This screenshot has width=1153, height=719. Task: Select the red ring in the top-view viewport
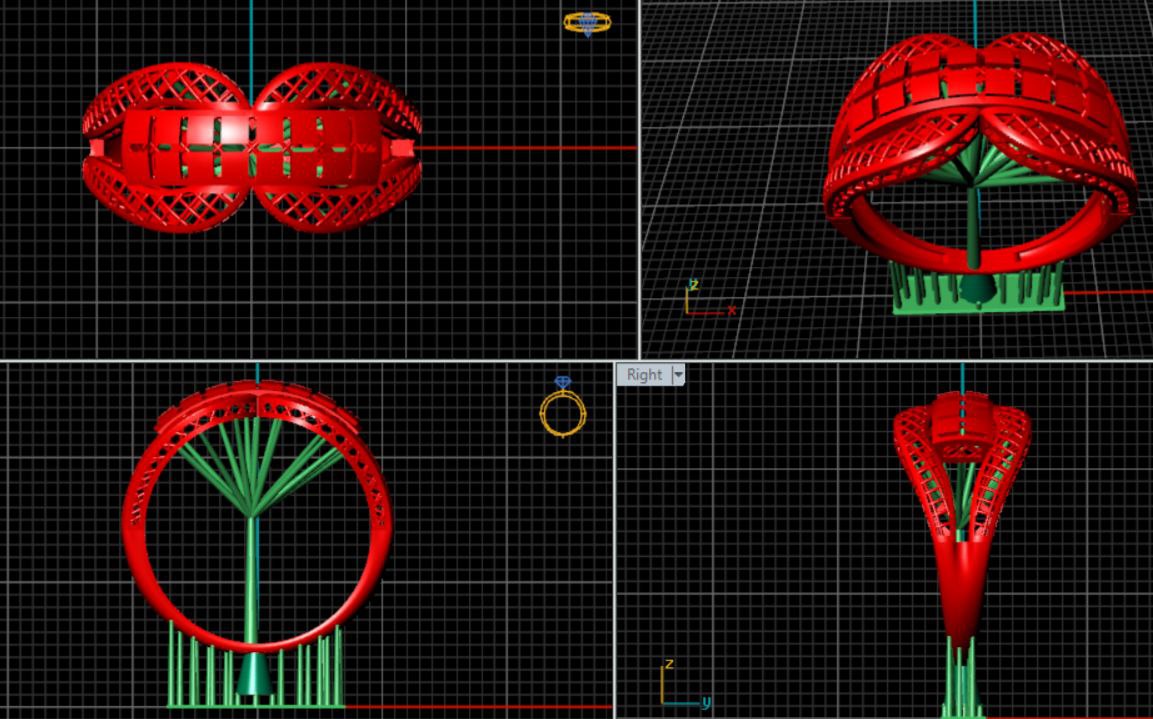(251, 147)
